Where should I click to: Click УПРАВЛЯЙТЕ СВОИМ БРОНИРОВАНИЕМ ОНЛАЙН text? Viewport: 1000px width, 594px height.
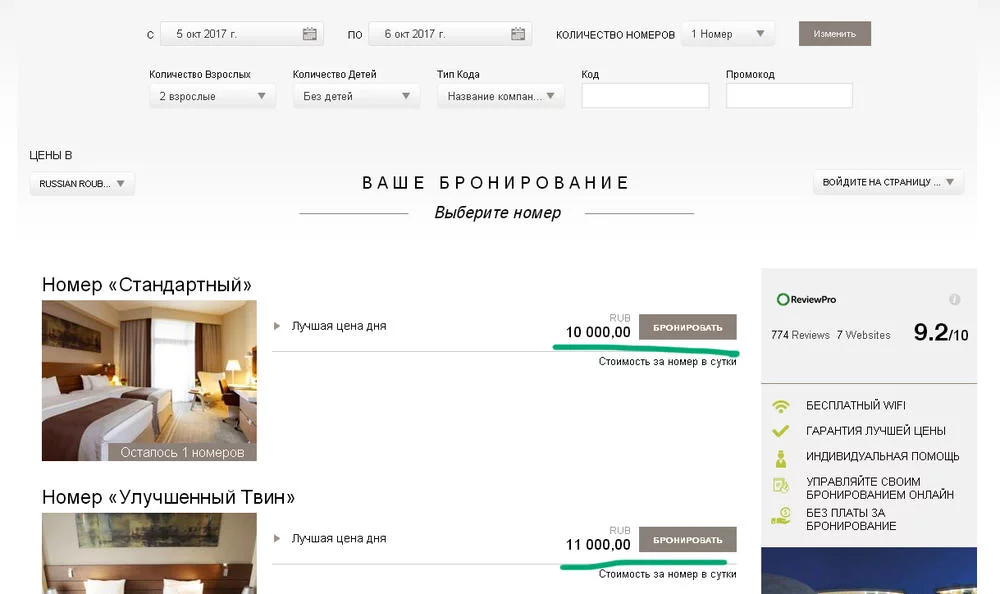(x=880, y=488)
